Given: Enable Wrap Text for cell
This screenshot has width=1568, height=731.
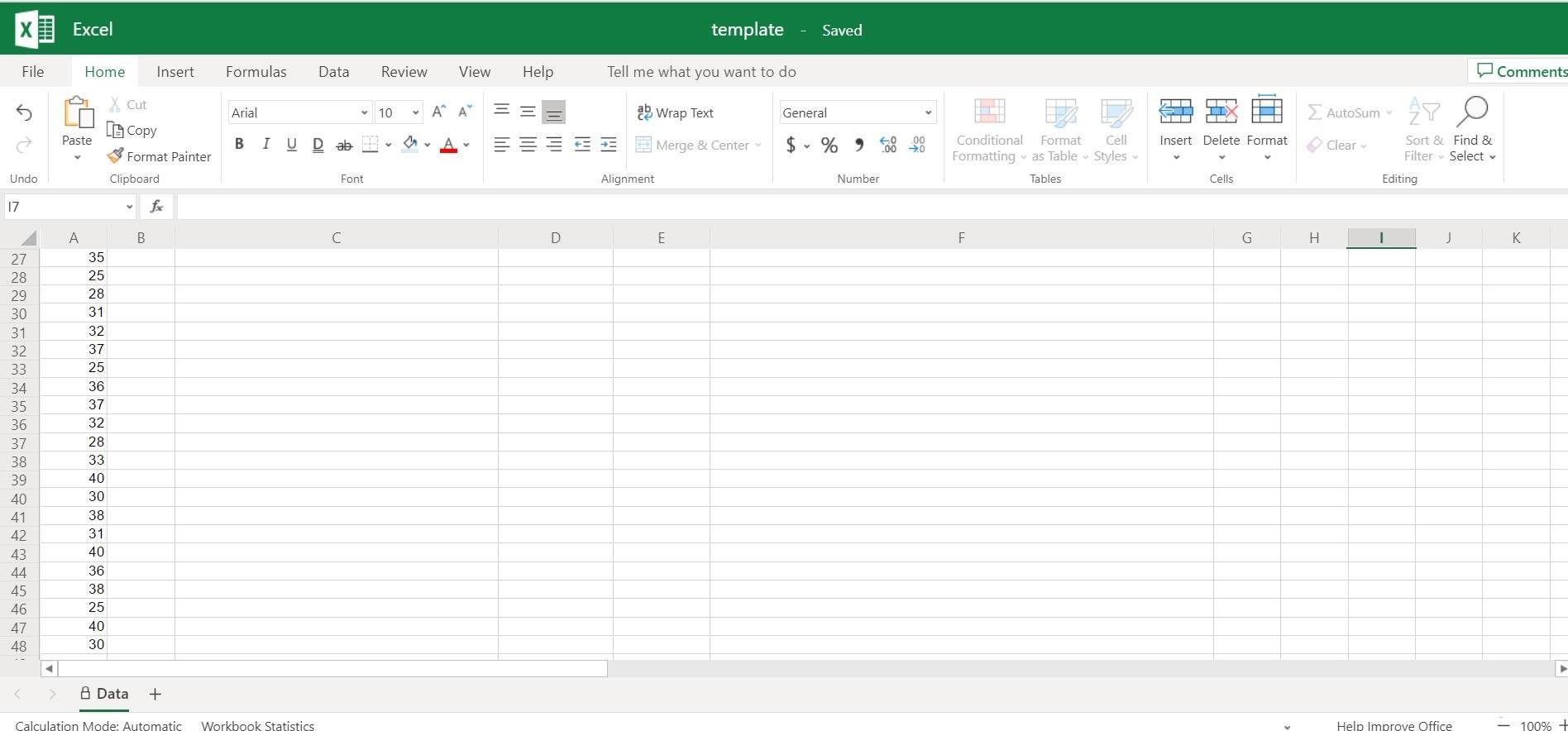Looking at the screenshot, I should (x=675, y=112).
